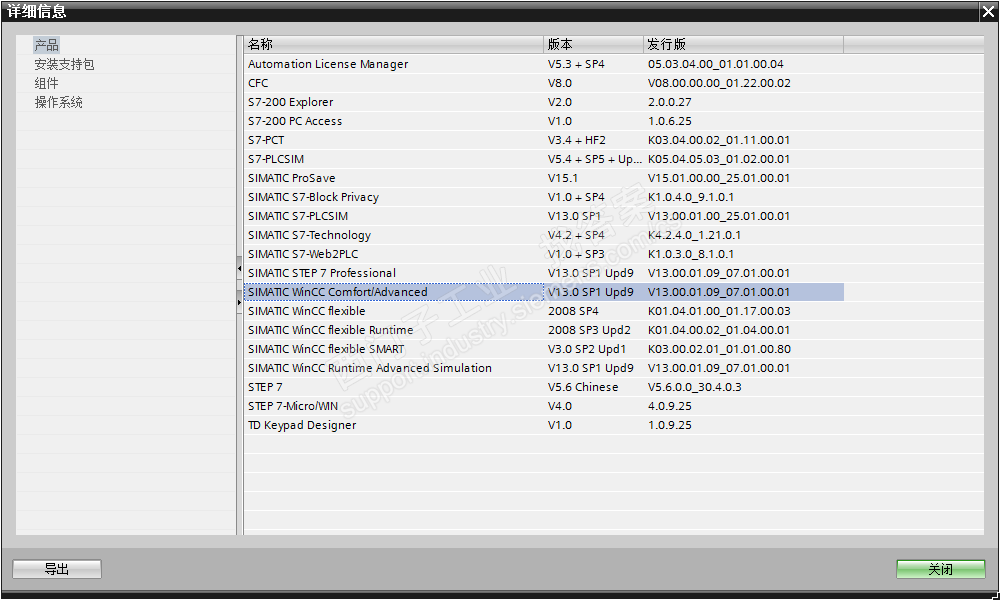
Task: Click version V5.3 + SP4 cell
Action: click(x=594, y=64)
